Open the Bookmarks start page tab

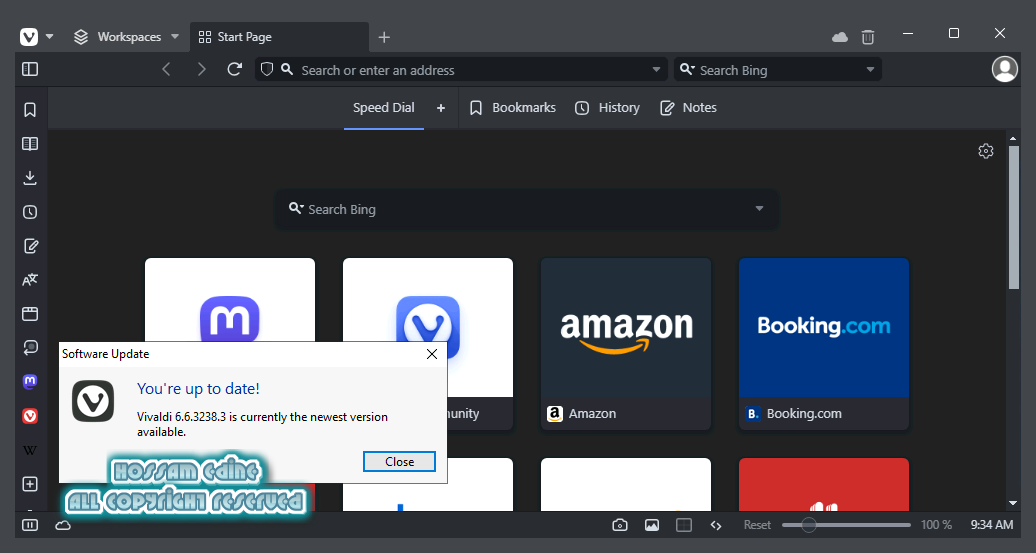512,108
